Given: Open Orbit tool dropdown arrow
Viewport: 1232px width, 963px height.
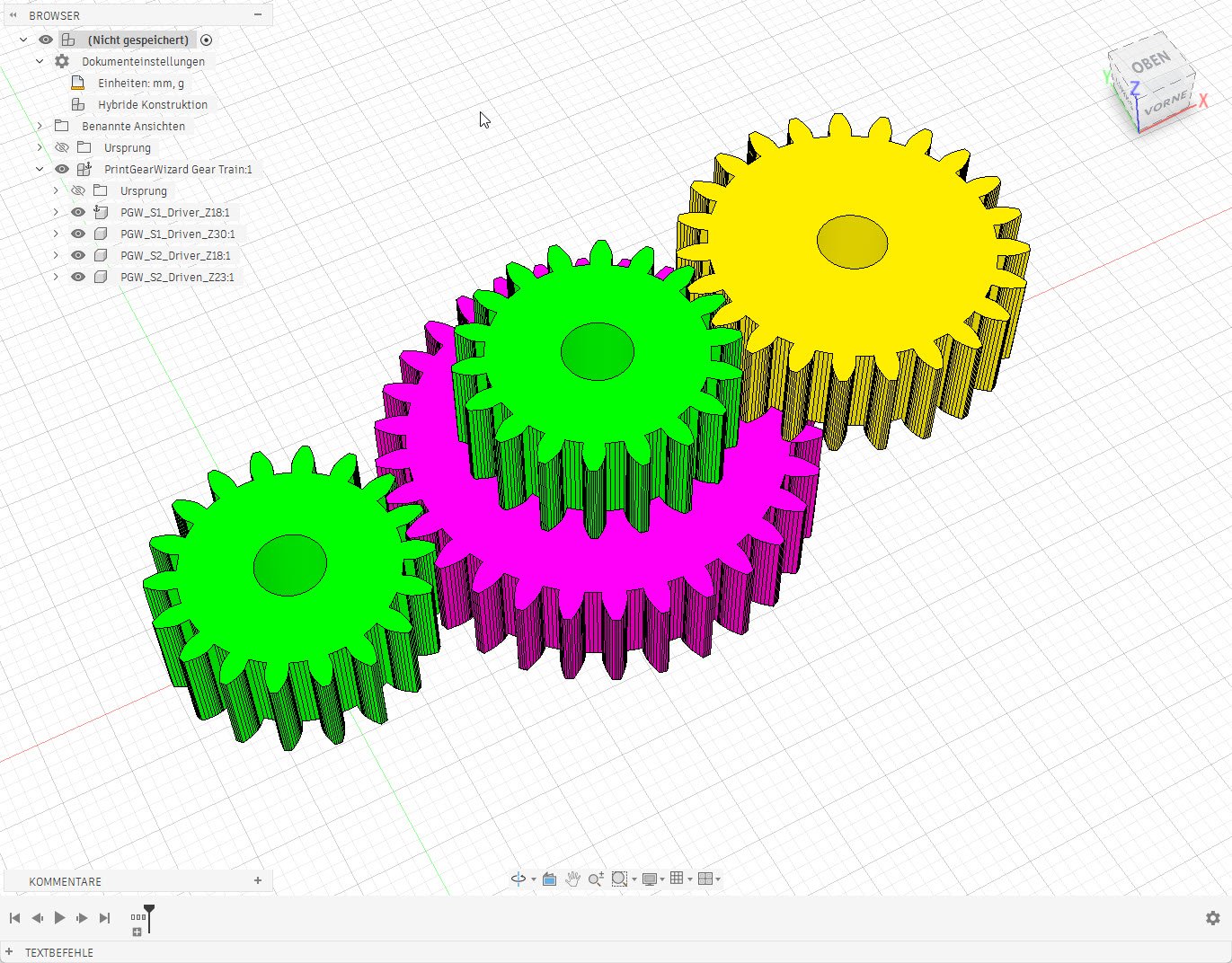Looking at the screenshot, I should pyautogui.click(x=534, y=879).
